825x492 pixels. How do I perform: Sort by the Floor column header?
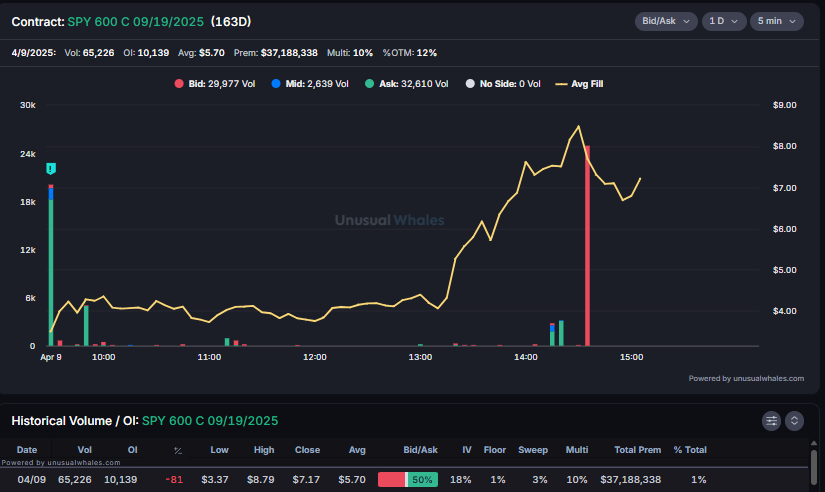(x=495, y=450)
